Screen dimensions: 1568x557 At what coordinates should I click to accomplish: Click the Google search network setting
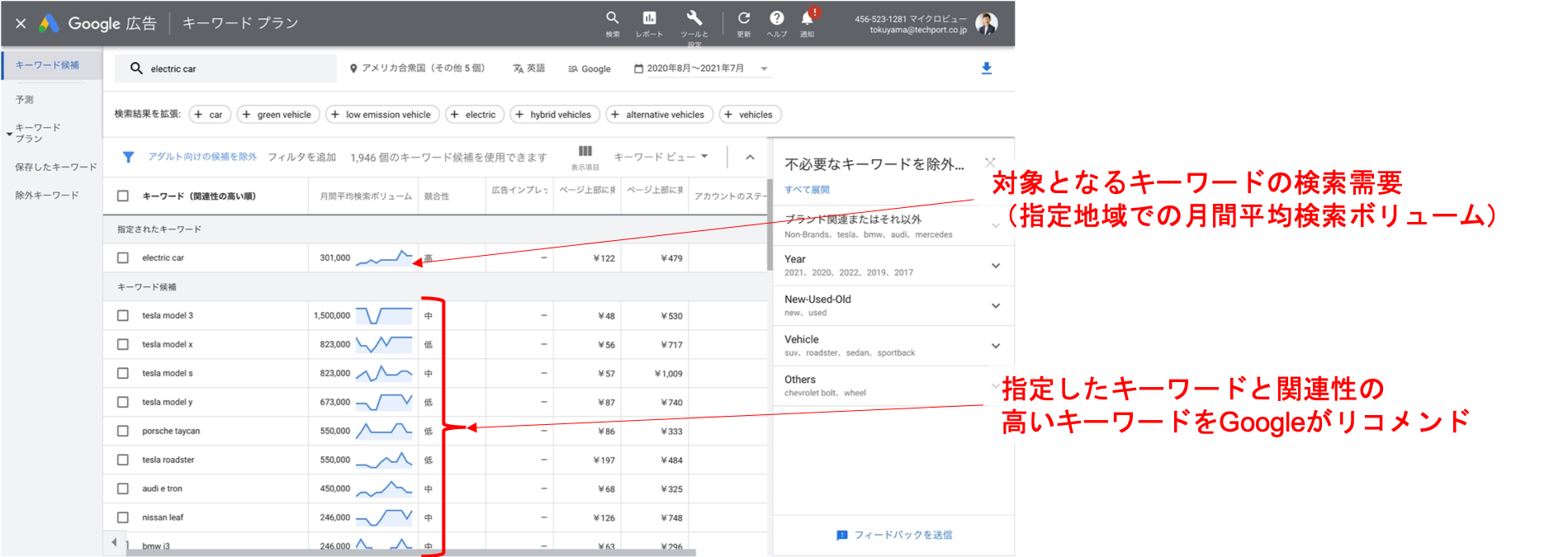(x=589, y=68)
